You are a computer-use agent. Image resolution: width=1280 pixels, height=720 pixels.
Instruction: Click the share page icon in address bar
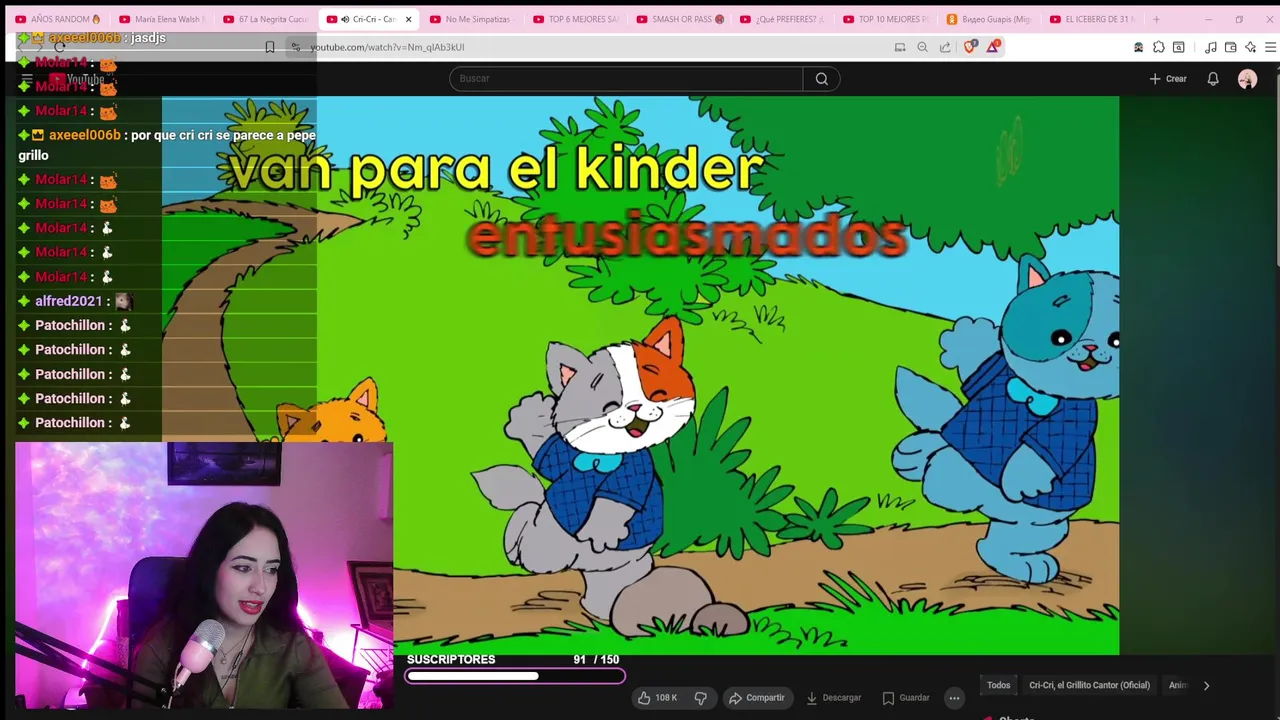pos(945,47)
